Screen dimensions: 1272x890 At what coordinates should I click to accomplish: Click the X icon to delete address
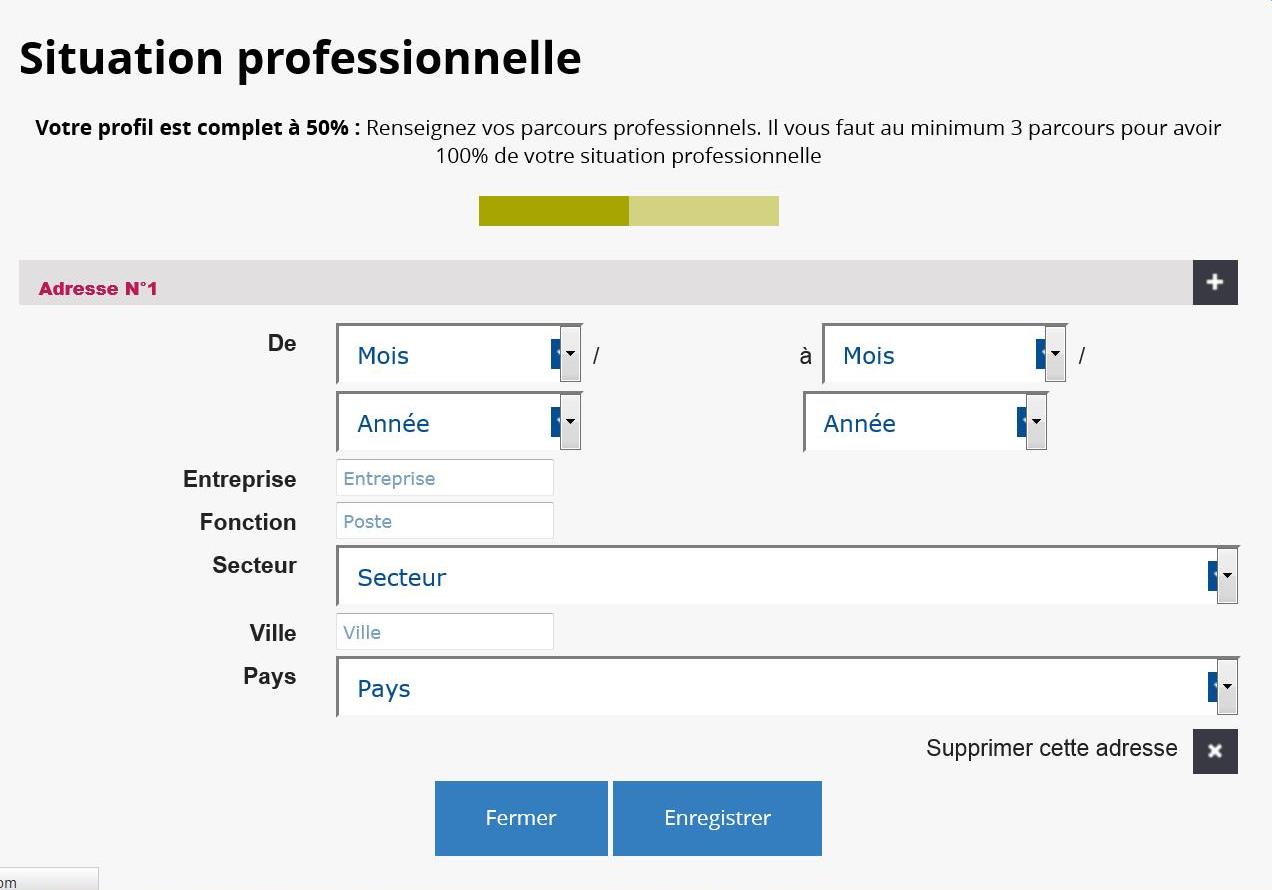(x=1215, y=751)
